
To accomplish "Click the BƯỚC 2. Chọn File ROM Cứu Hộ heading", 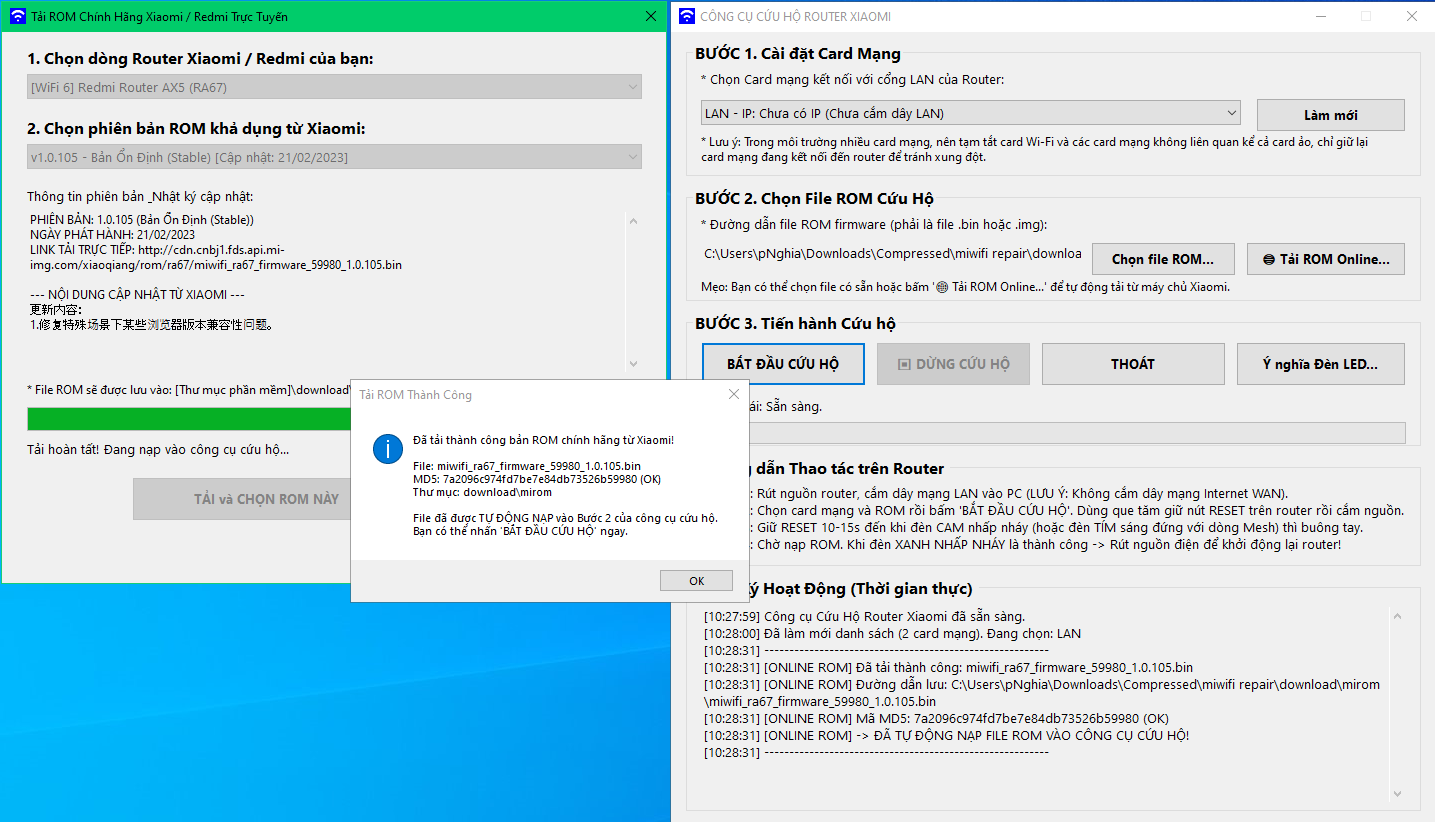I will [x=815, y=198].
